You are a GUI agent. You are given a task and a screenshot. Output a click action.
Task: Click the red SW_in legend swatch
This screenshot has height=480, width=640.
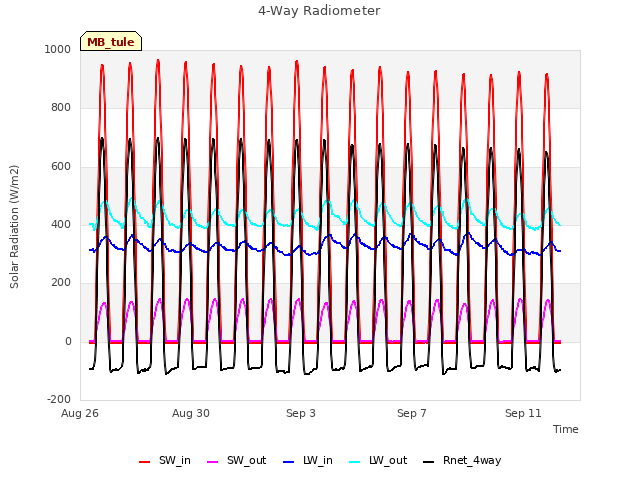coord(144,462)
